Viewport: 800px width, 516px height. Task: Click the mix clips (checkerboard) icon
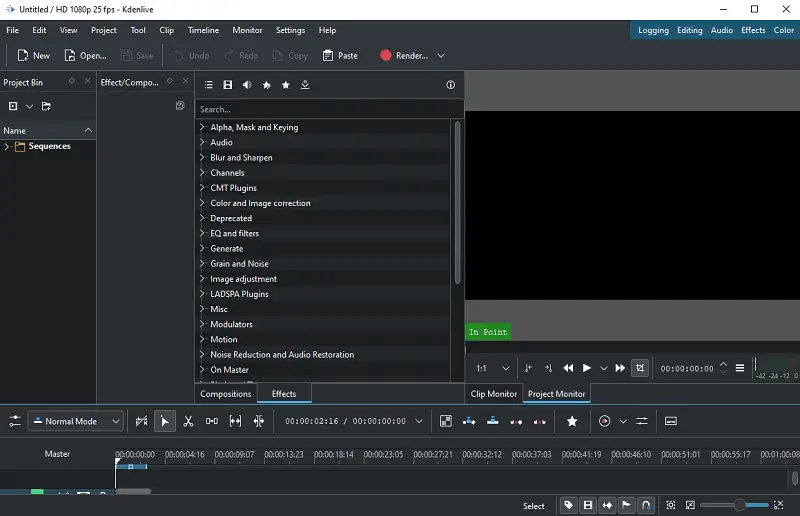pos(445,421)
